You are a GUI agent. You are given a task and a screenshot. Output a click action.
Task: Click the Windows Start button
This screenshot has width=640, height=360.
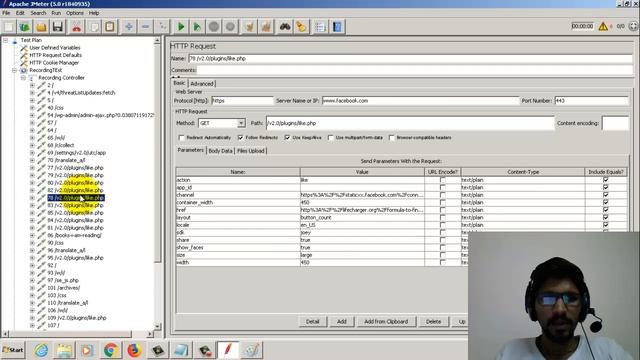click(13, 350)
